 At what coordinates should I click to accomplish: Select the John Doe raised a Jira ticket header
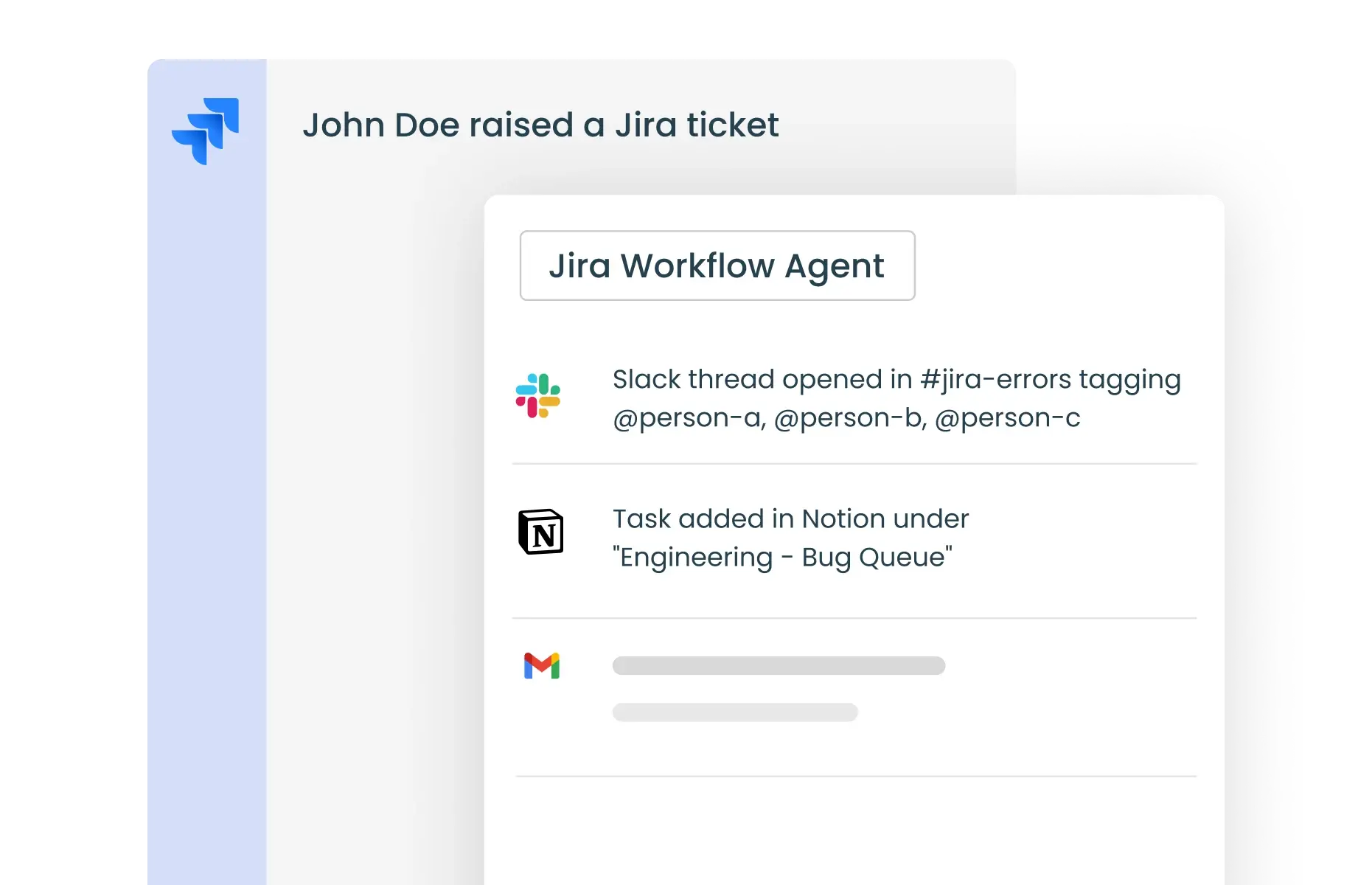coord(540,124)
